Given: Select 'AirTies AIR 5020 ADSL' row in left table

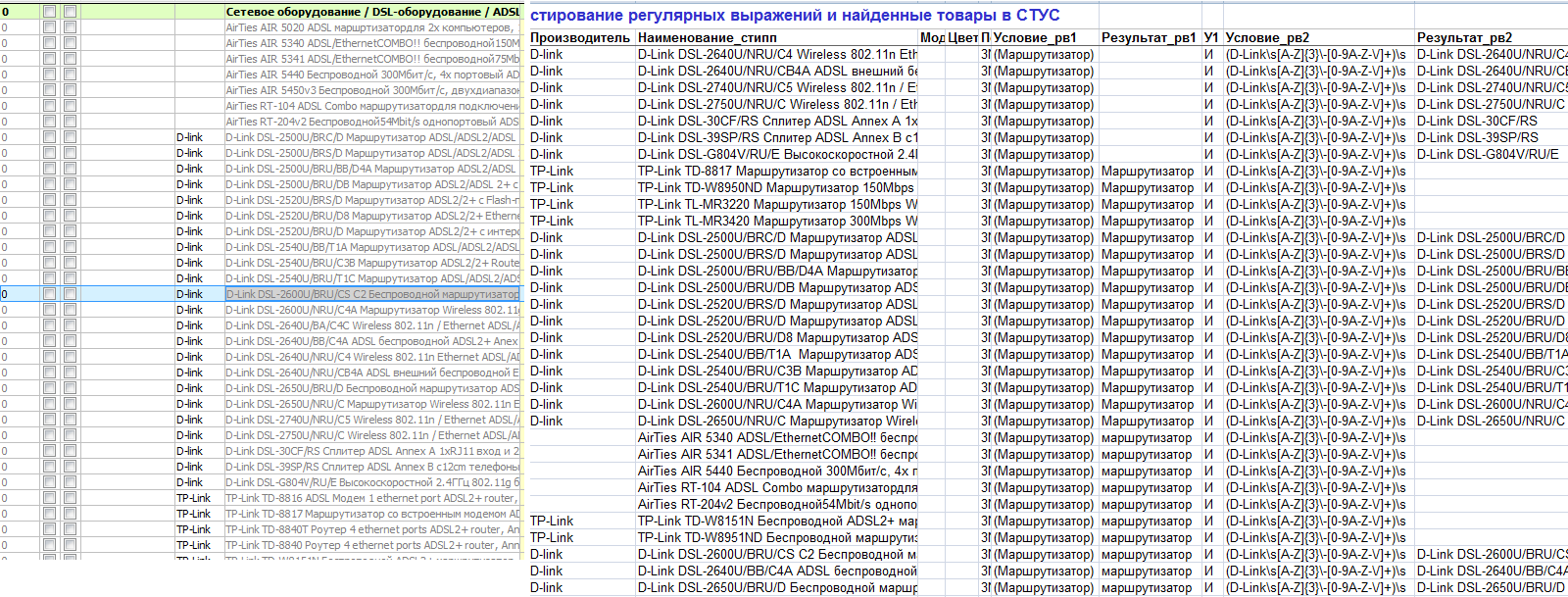Looking at the screenshot, I should click(x=372, y=27).
